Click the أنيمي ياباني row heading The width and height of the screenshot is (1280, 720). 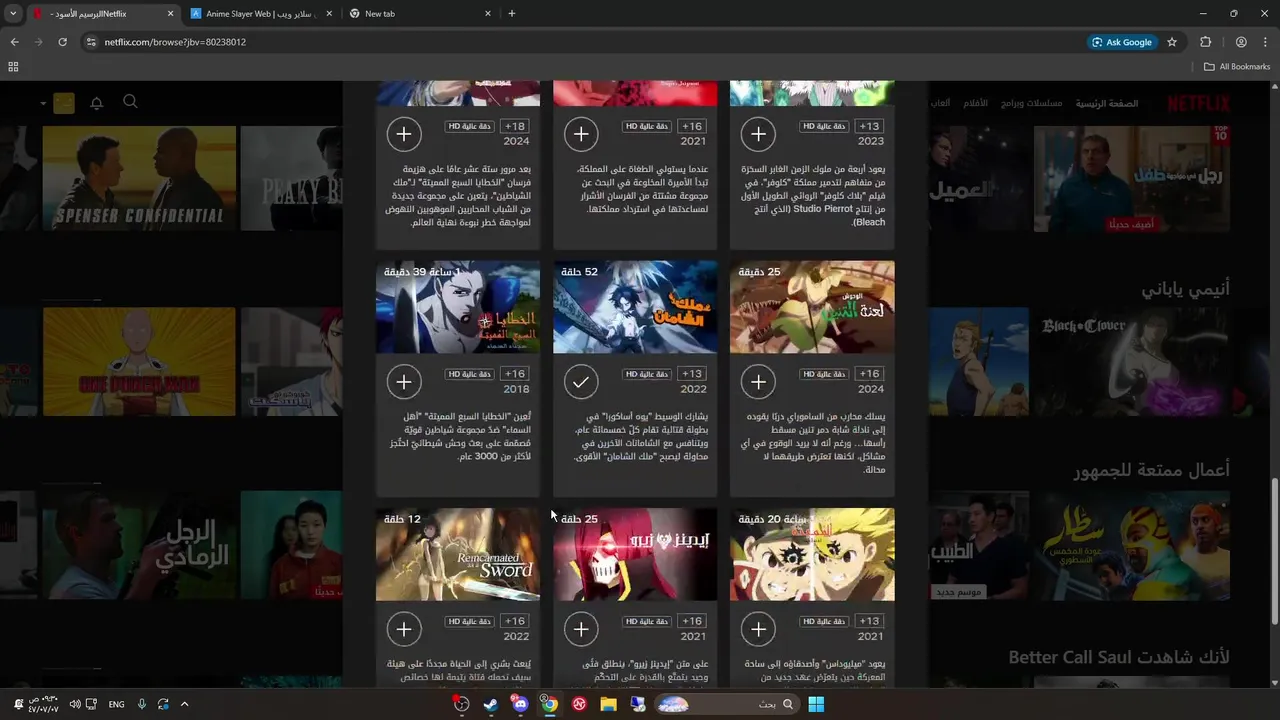click(x=1185, y=288)
